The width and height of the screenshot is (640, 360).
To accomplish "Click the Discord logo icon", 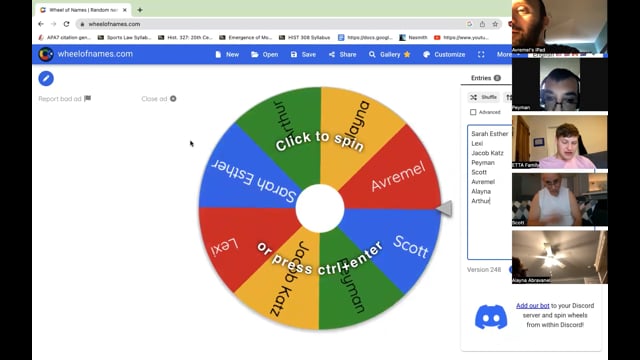I will coord(491,317).
